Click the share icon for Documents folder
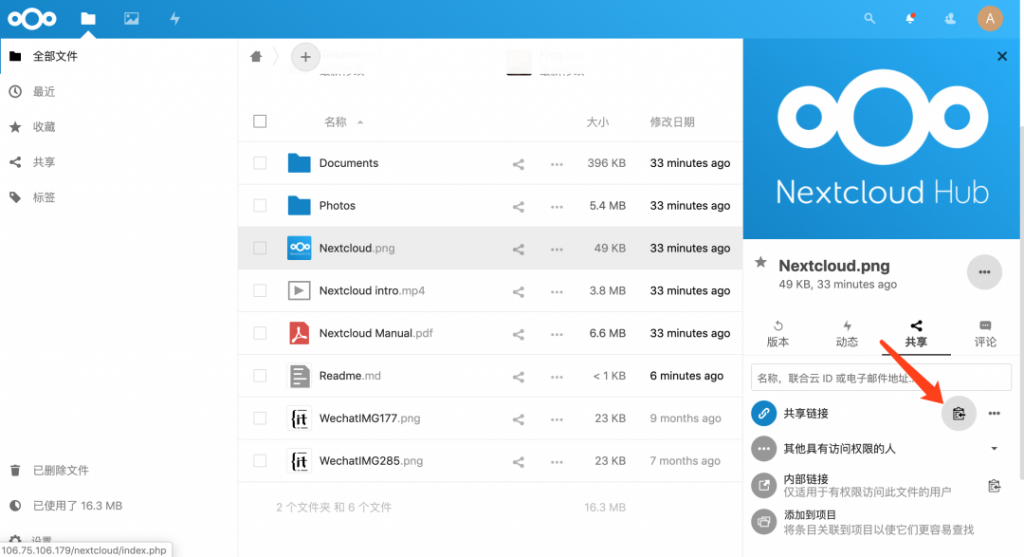The width and height of the screenshot is (1024, 557). coord(518,164)
